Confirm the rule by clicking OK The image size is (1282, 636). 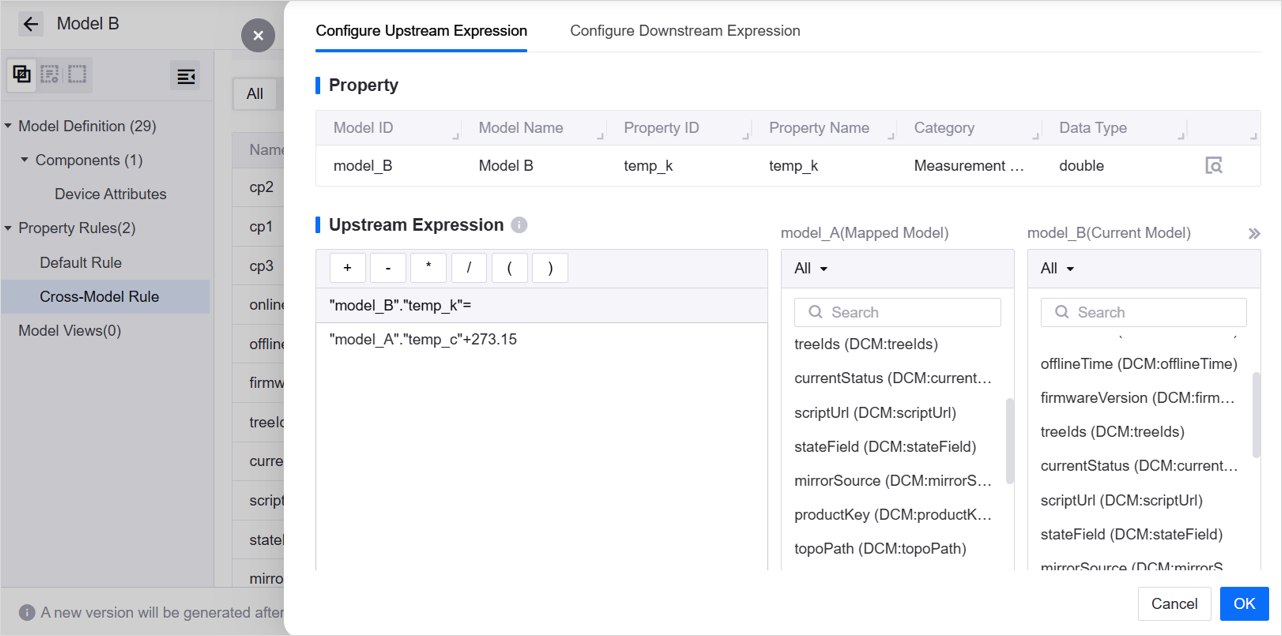click(x=1244, y=604)
